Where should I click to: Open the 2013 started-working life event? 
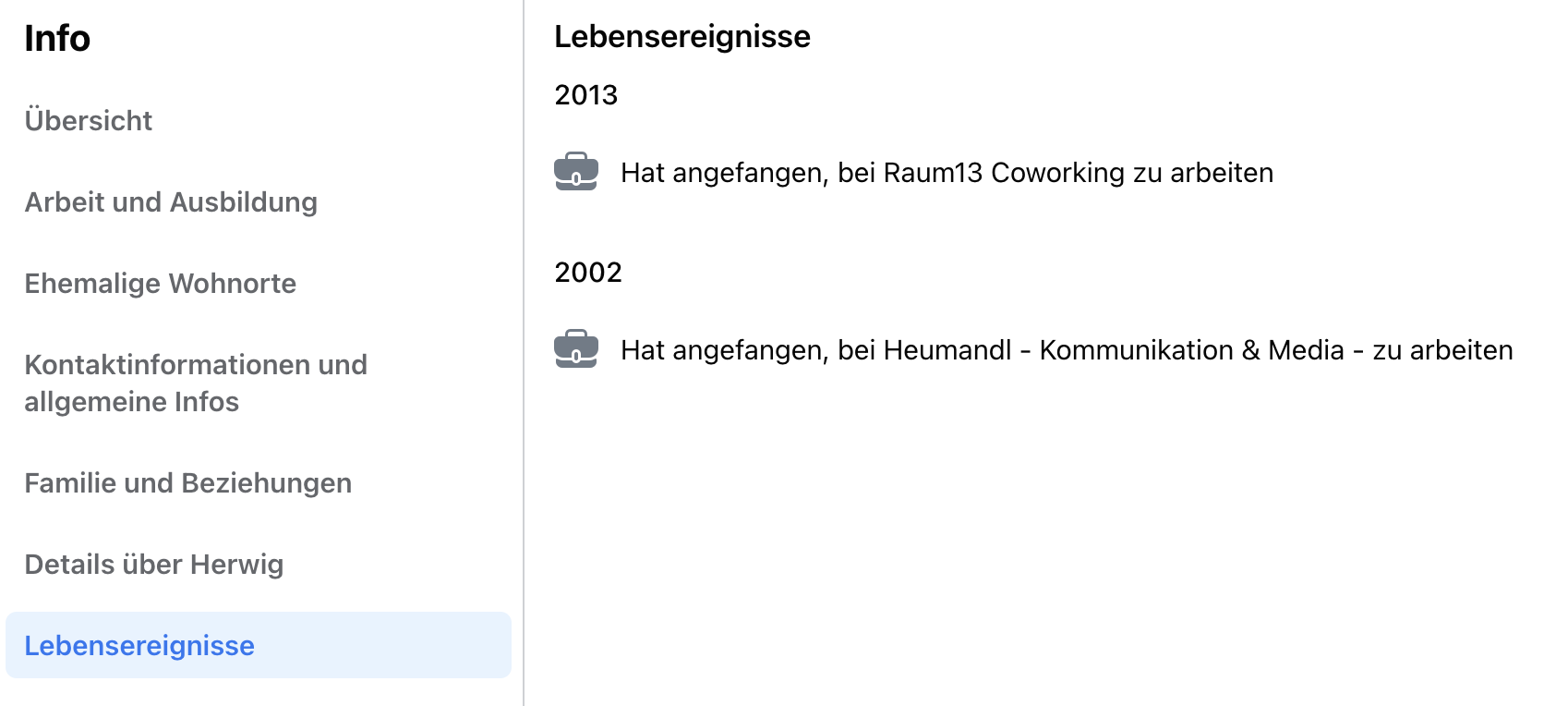coord(947,172)
